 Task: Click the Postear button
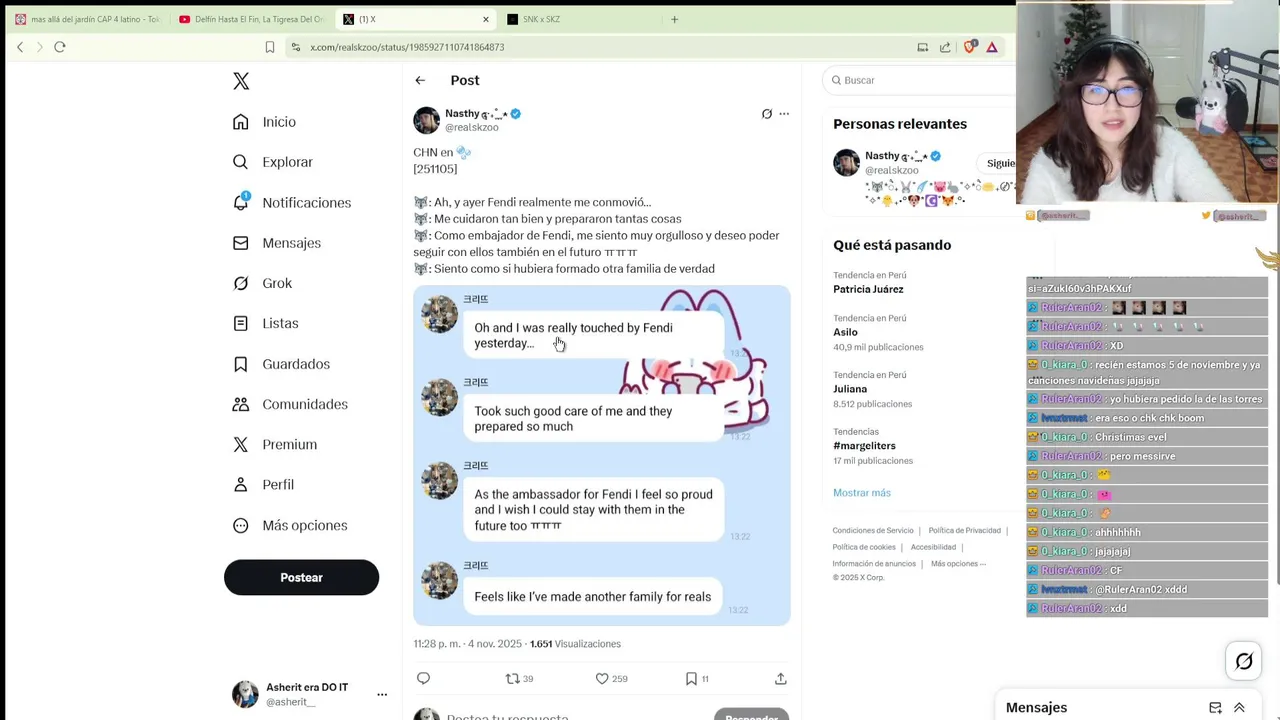tap(301, 577)
